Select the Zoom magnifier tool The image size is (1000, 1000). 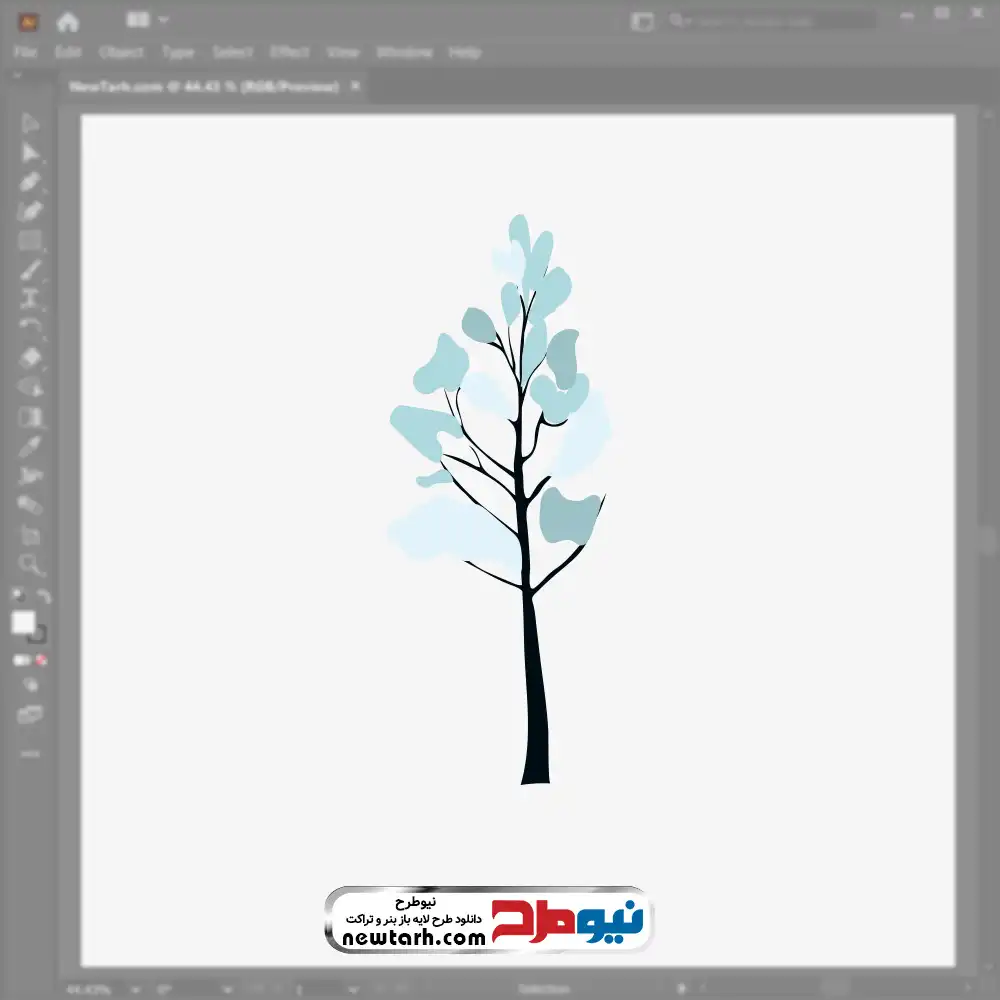pyautogui.click(x=30, y=565)
